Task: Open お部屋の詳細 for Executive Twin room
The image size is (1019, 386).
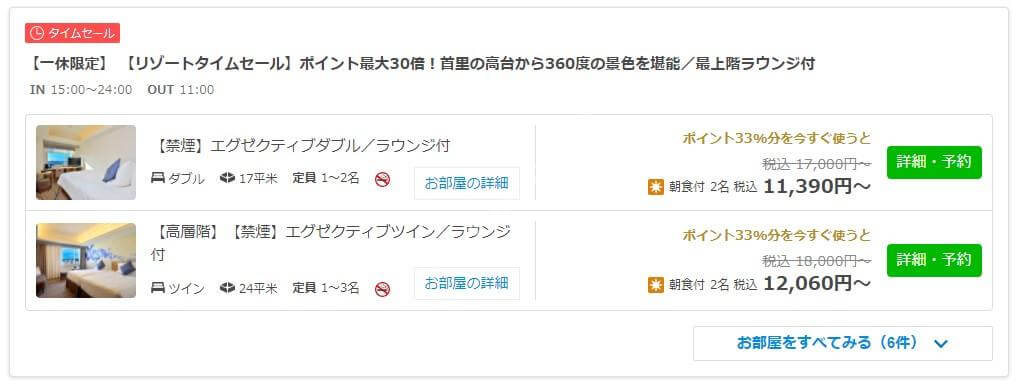Action: tap(467, 283)
